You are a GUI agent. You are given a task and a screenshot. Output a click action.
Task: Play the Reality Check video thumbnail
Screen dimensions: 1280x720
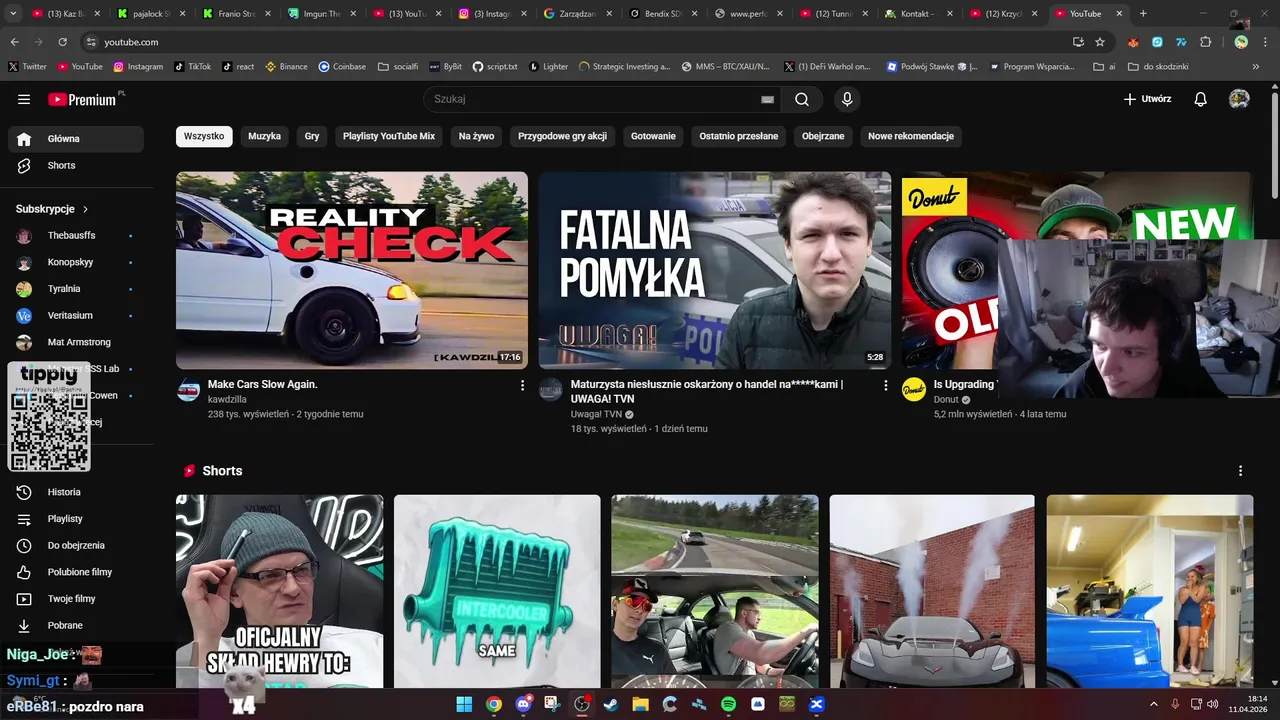tap(352, 270)
